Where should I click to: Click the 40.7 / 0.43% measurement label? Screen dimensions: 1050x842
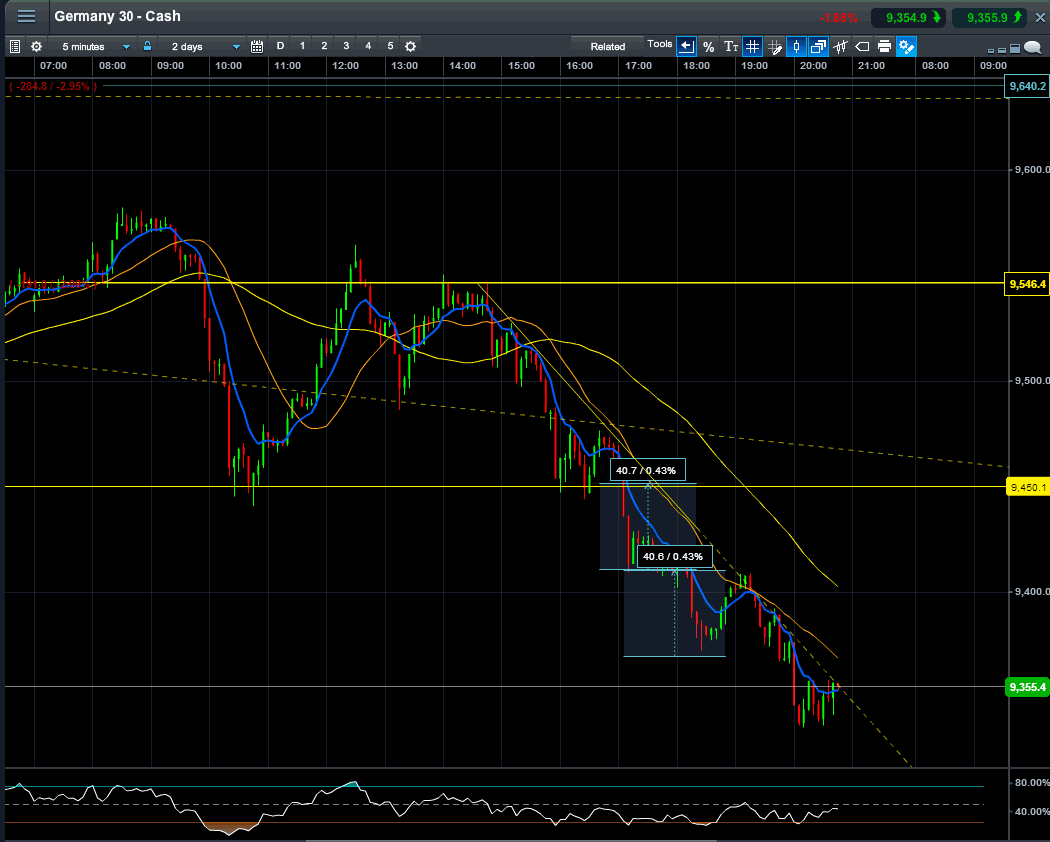click(646, 470)
